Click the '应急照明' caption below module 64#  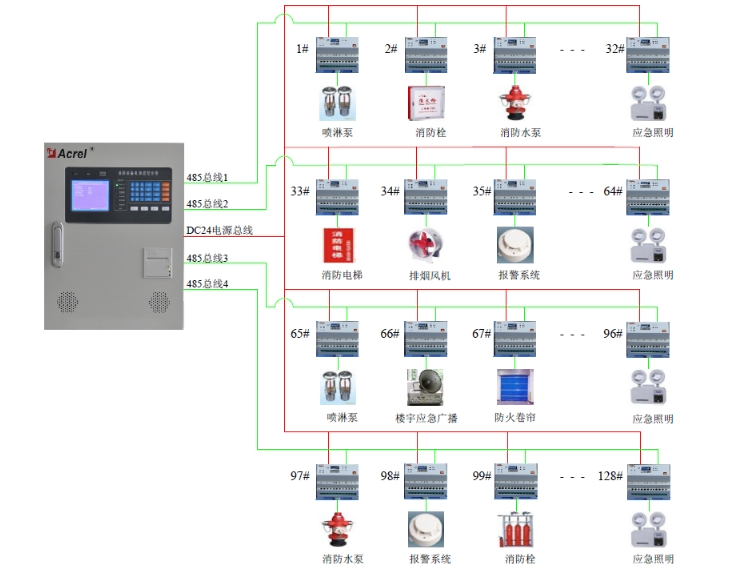coord(653,275)
